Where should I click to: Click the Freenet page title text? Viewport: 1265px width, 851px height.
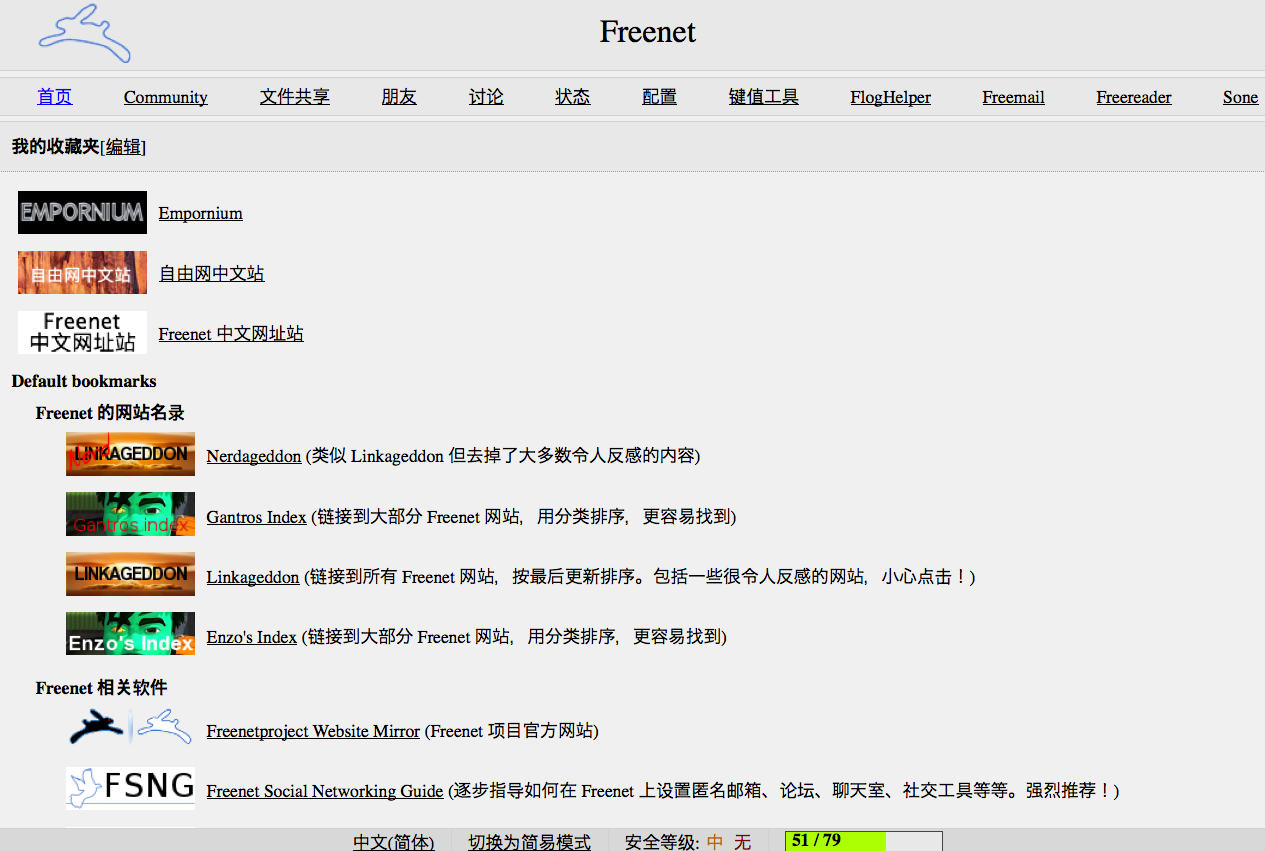(648, 32)
